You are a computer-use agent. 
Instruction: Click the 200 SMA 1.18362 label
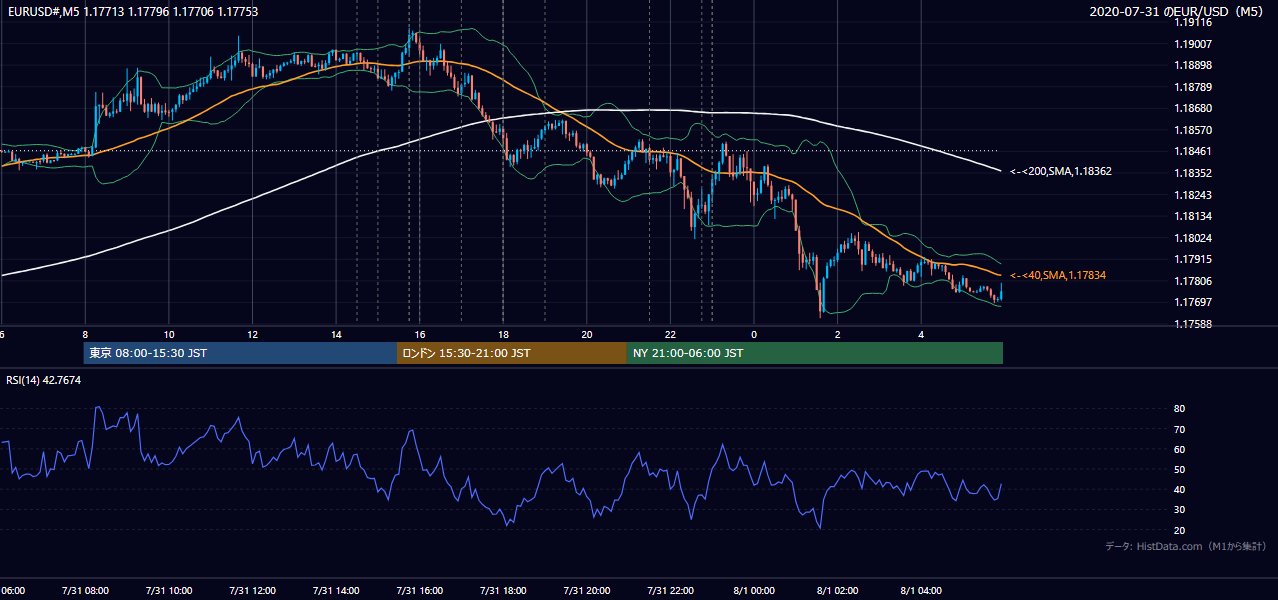(x=1061, y=171)
